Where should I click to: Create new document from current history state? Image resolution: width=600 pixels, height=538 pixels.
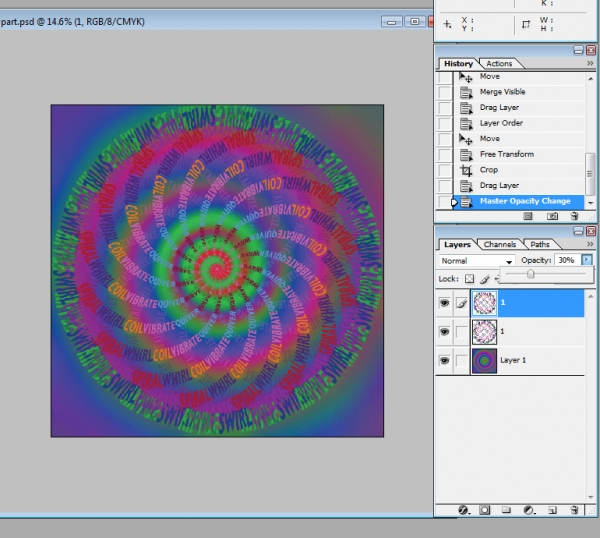[528, 217]
